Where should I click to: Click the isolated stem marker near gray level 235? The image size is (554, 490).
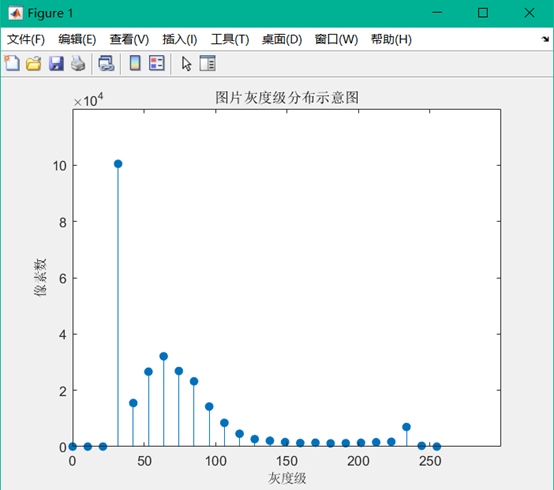pyautogui.click(x=406, y=427)
